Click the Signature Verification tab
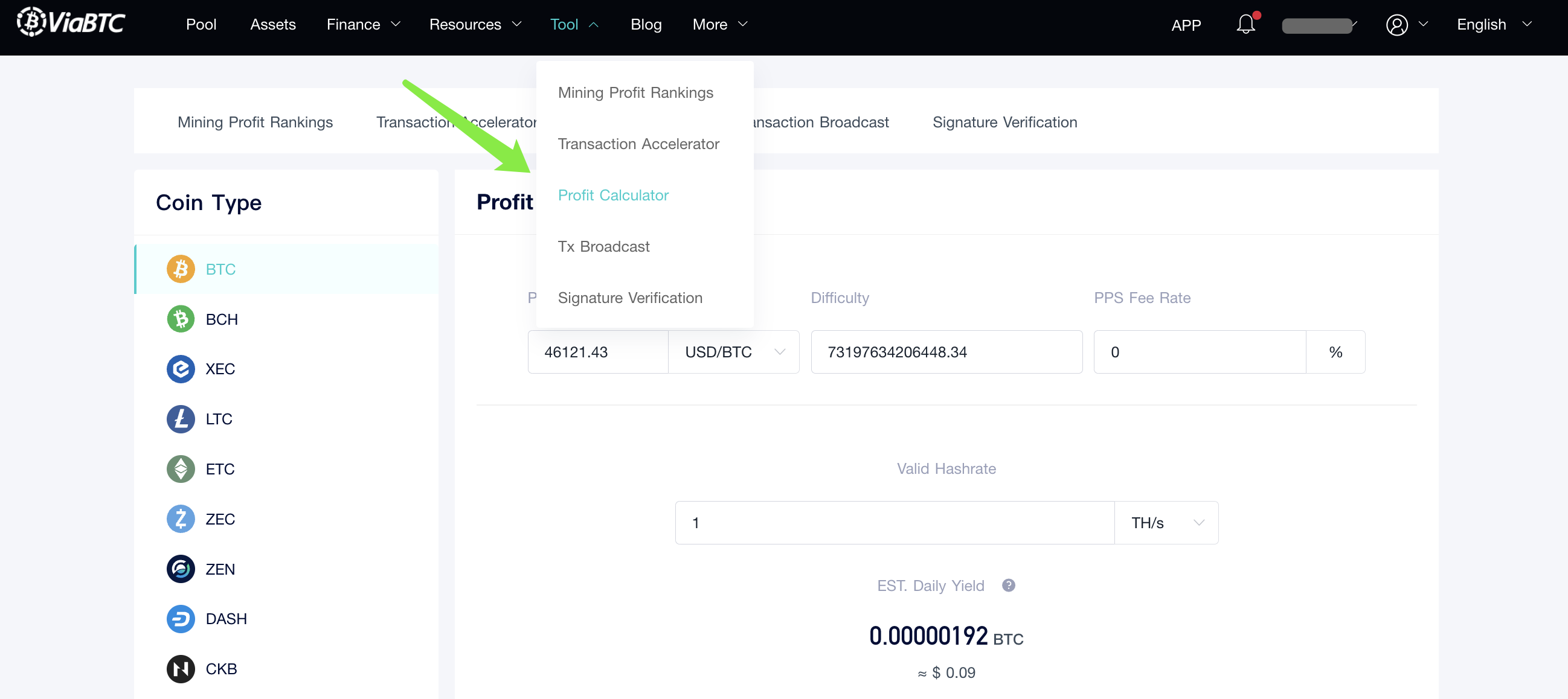Screen dimensions: 1568x699 (x=1003, y=121)
